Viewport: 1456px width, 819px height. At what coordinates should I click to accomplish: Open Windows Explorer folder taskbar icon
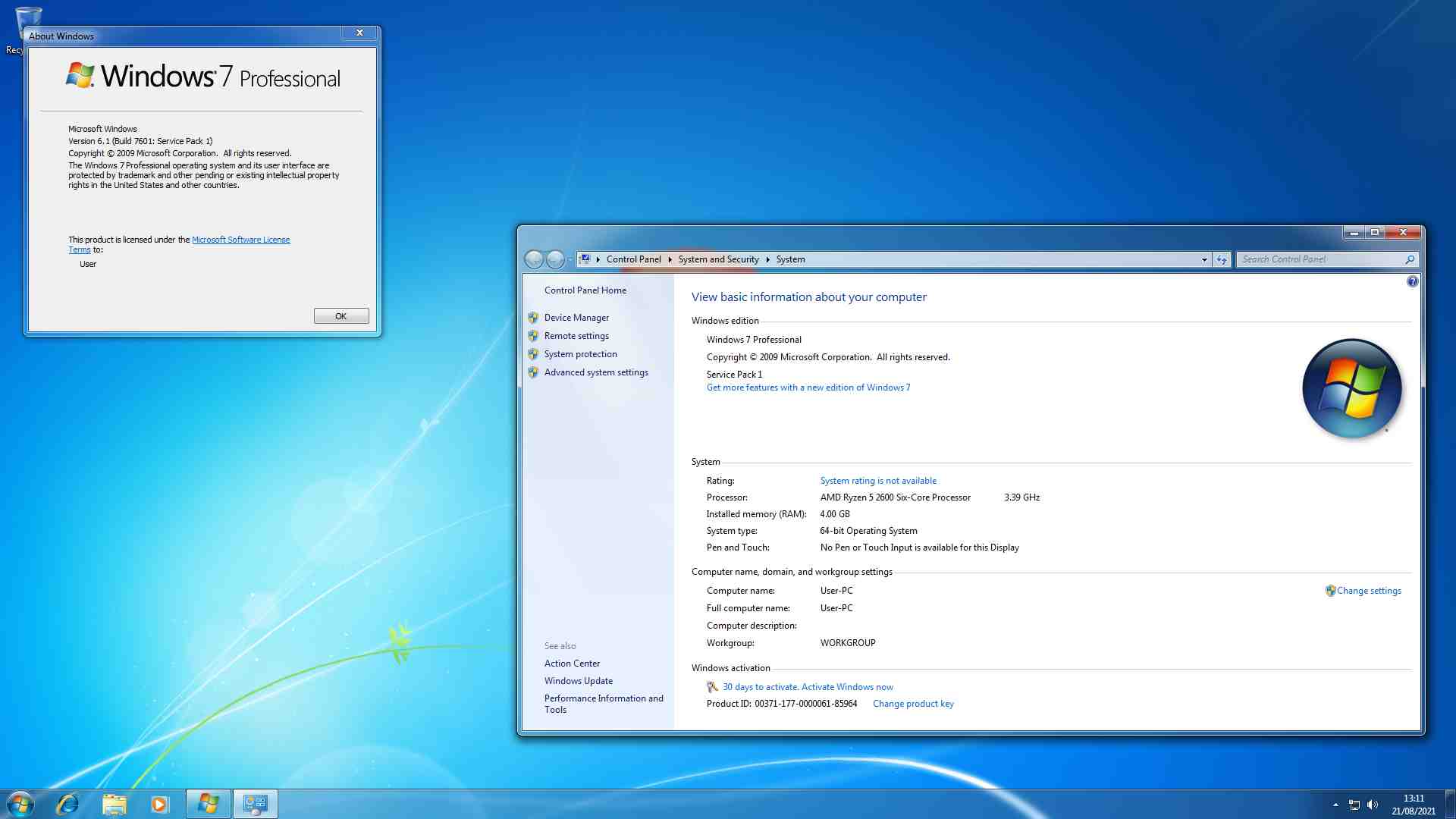click(x=114, y=804)
